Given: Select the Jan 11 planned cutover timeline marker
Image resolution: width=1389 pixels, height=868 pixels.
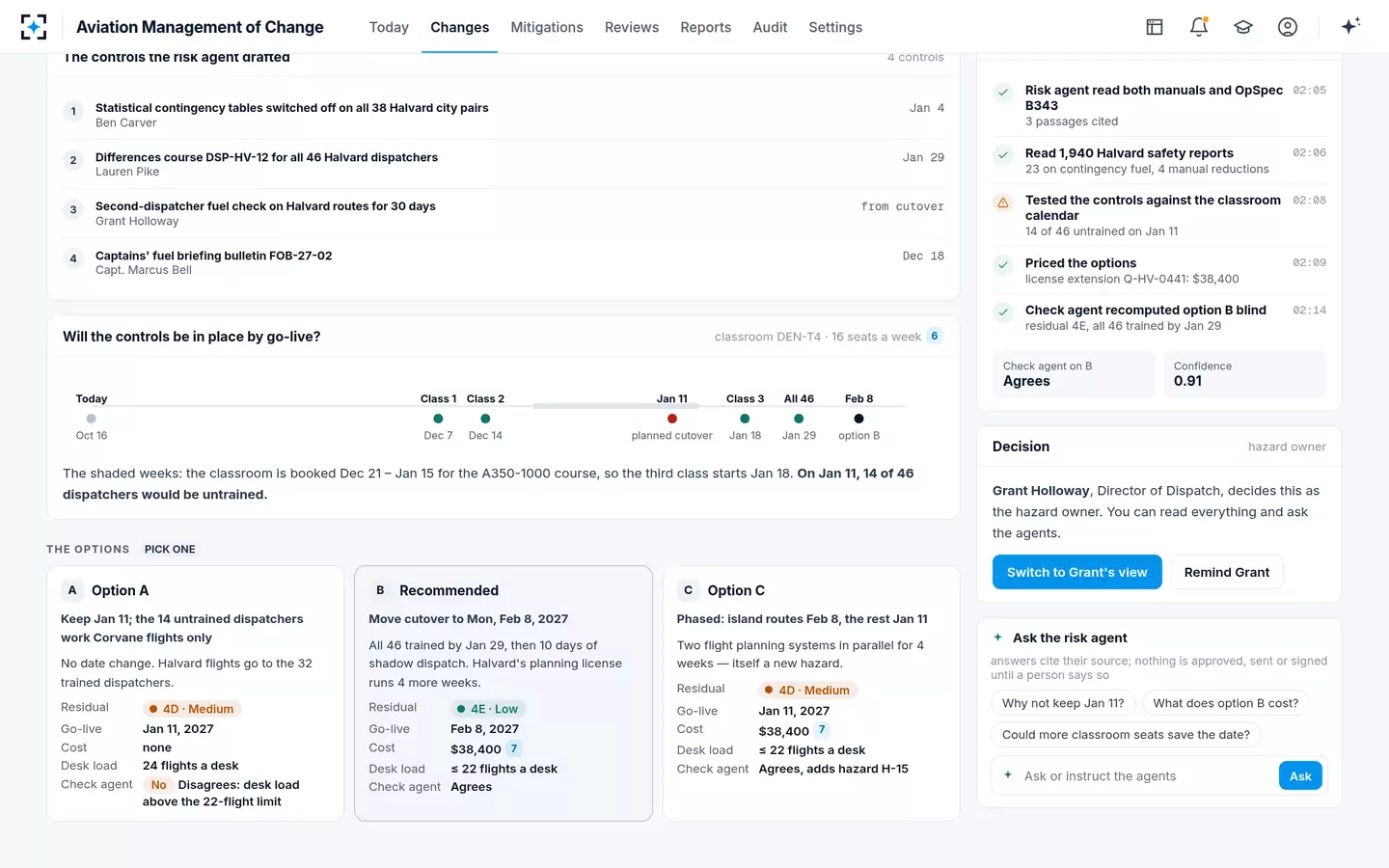Looking at the screenshot, I should tap(672, 418).
